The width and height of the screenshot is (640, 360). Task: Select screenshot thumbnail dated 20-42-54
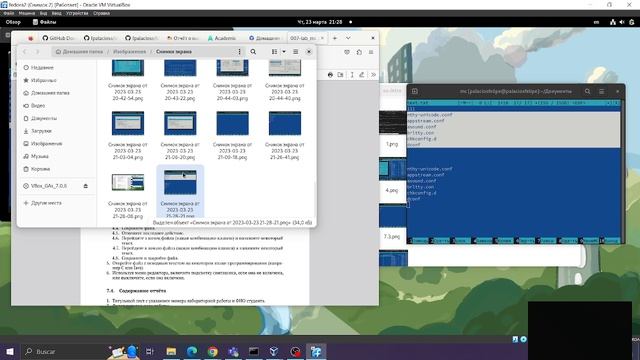coord(128,68)
